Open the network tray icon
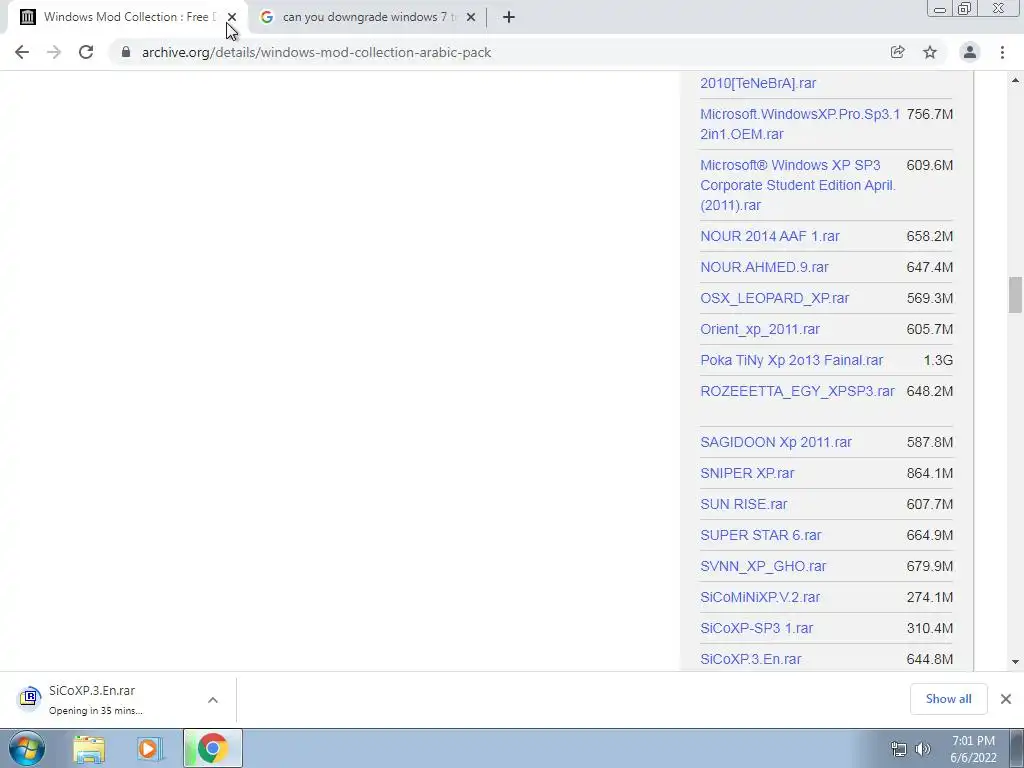The width and height of the screenshot is (1024, 768). [899, 749]
